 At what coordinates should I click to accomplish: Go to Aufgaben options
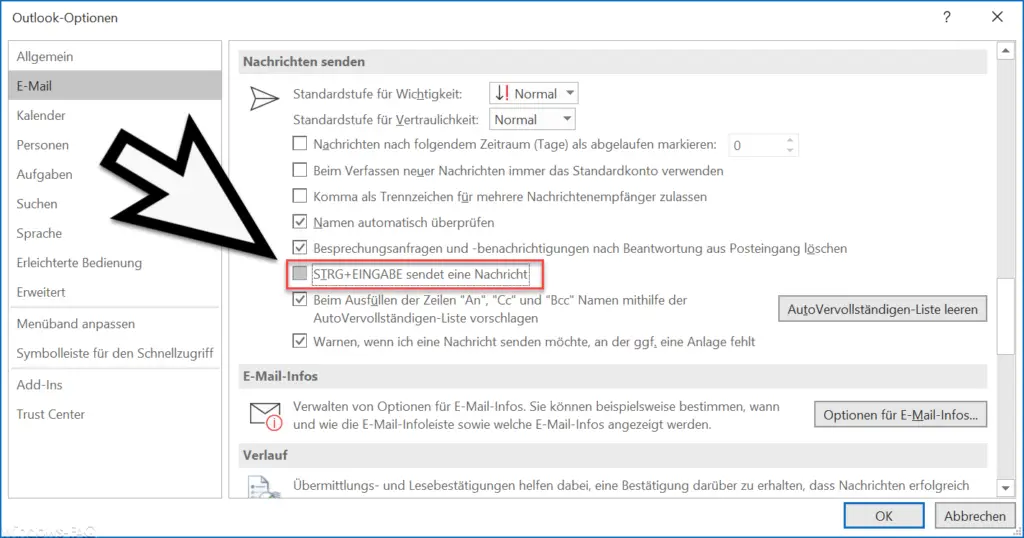tap(115, 174)
